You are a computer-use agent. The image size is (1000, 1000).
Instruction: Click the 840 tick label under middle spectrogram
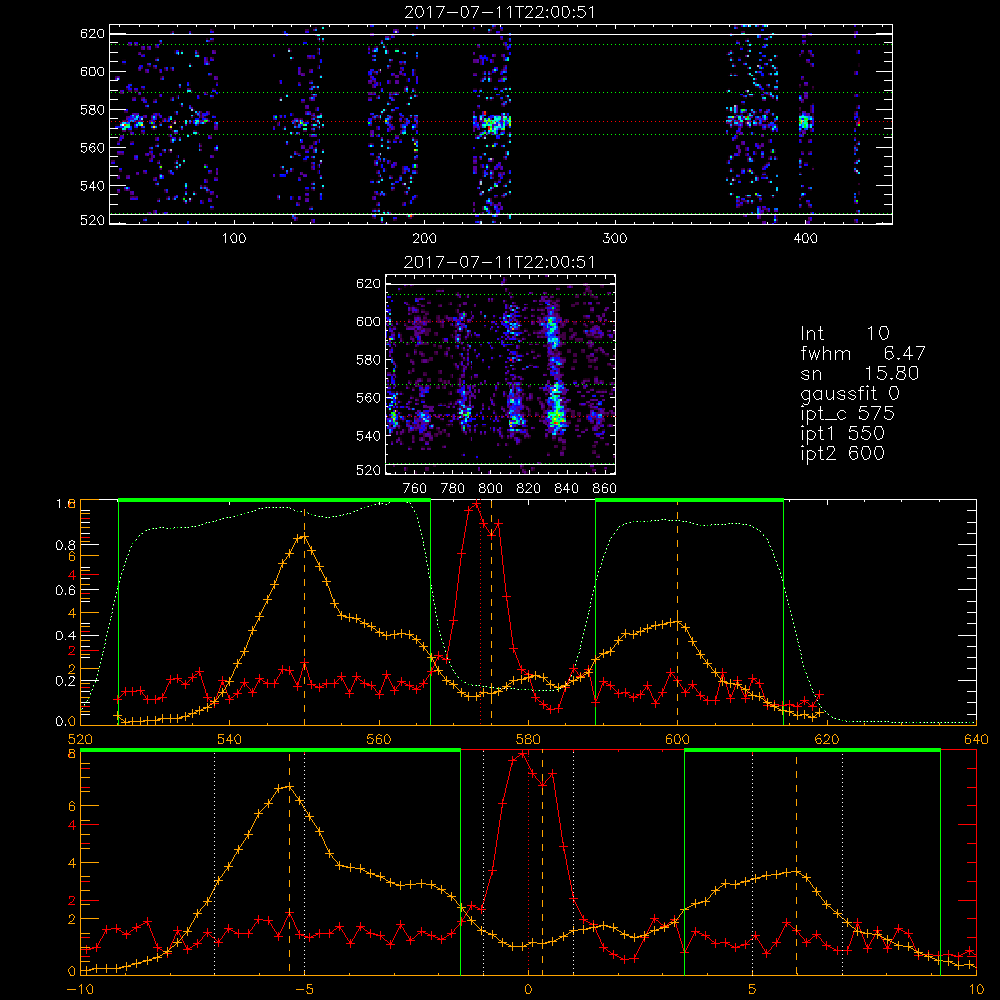click(x=566, y=489)
